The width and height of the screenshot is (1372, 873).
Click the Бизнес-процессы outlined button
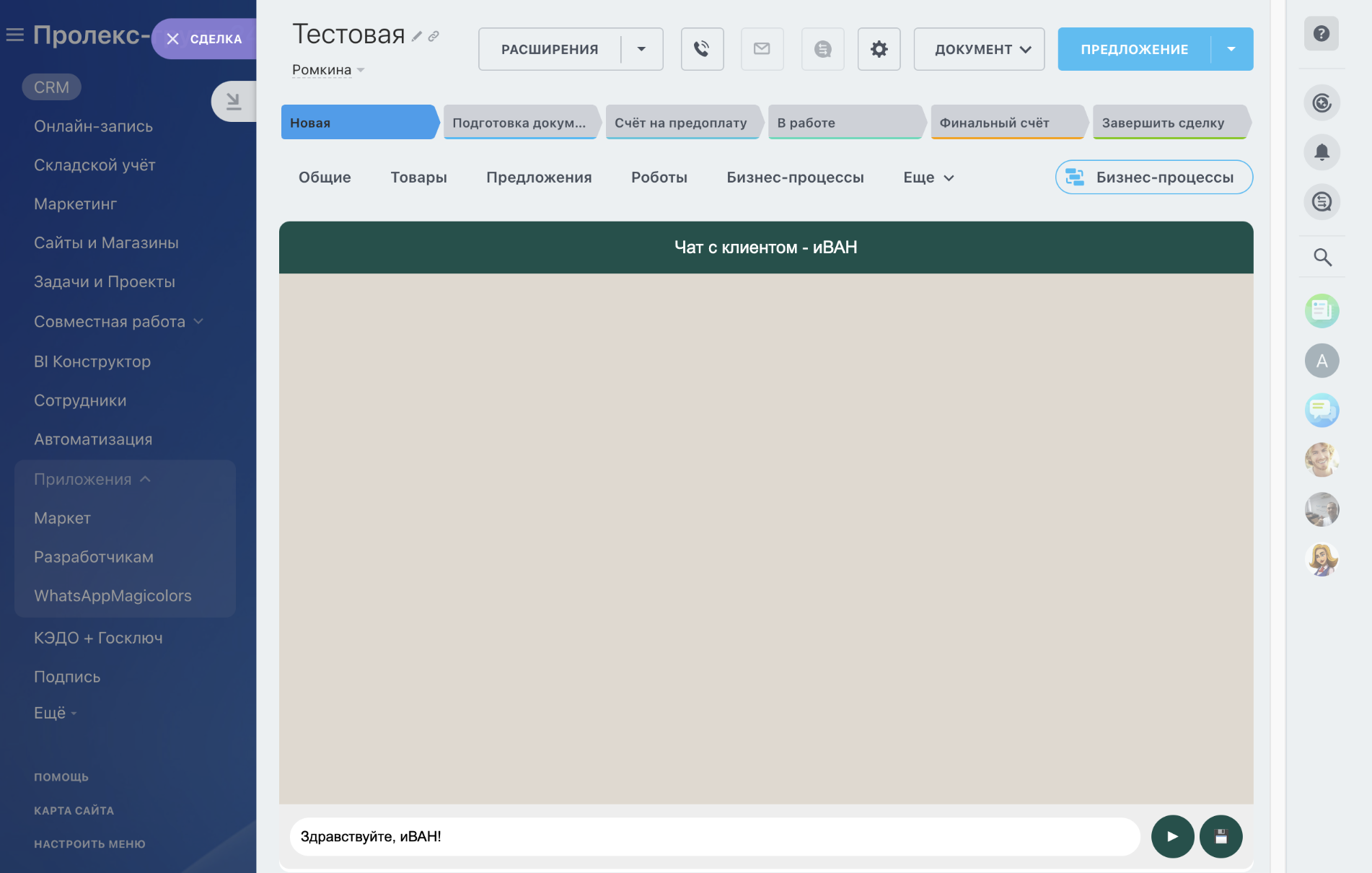[x=1153, y=177]
